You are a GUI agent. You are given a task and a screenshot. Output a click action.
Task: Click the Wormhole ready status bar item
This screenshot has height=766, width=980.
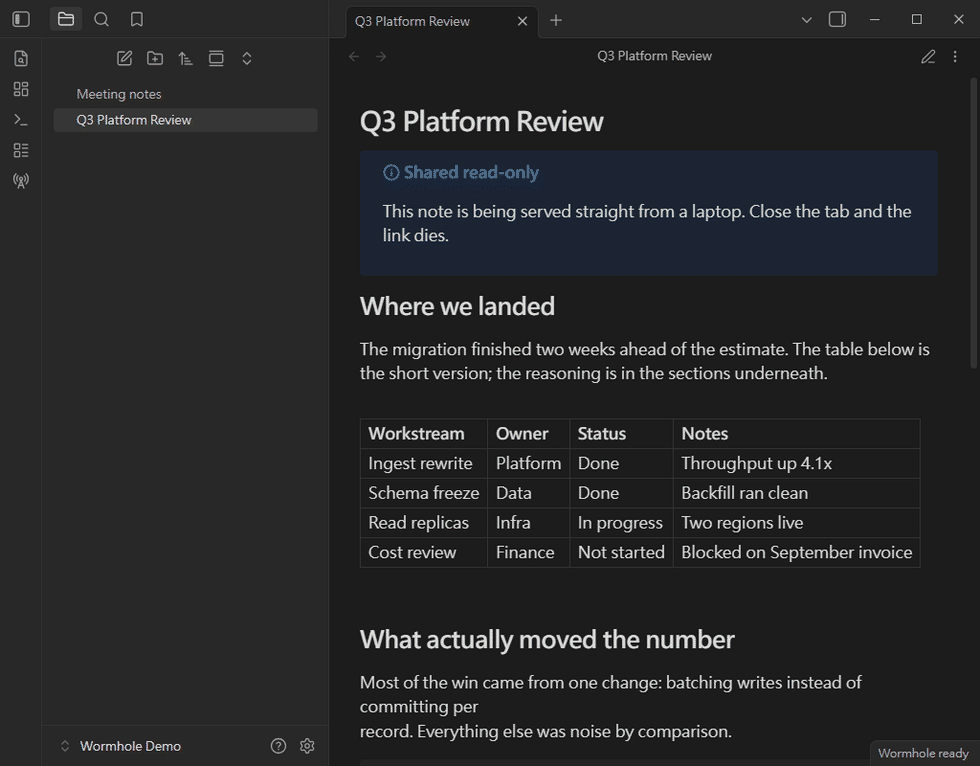click(923, 754)
